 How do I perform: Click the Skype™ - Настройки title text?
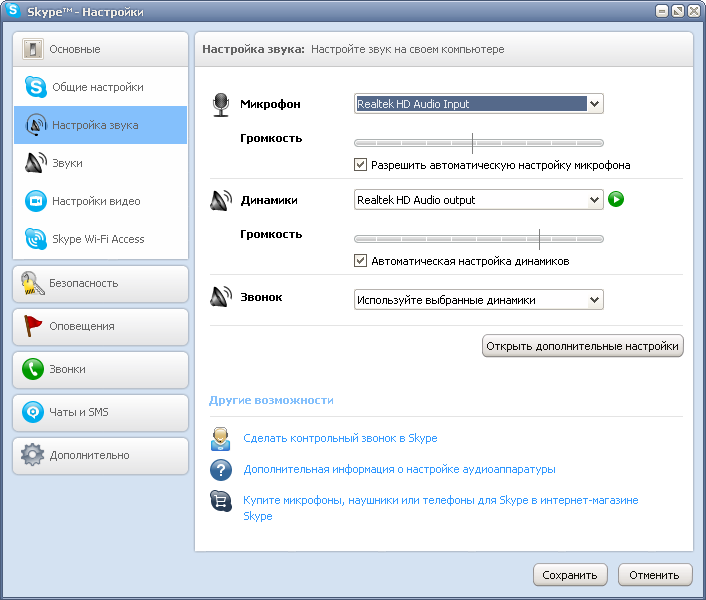click(x=85, y=12)
